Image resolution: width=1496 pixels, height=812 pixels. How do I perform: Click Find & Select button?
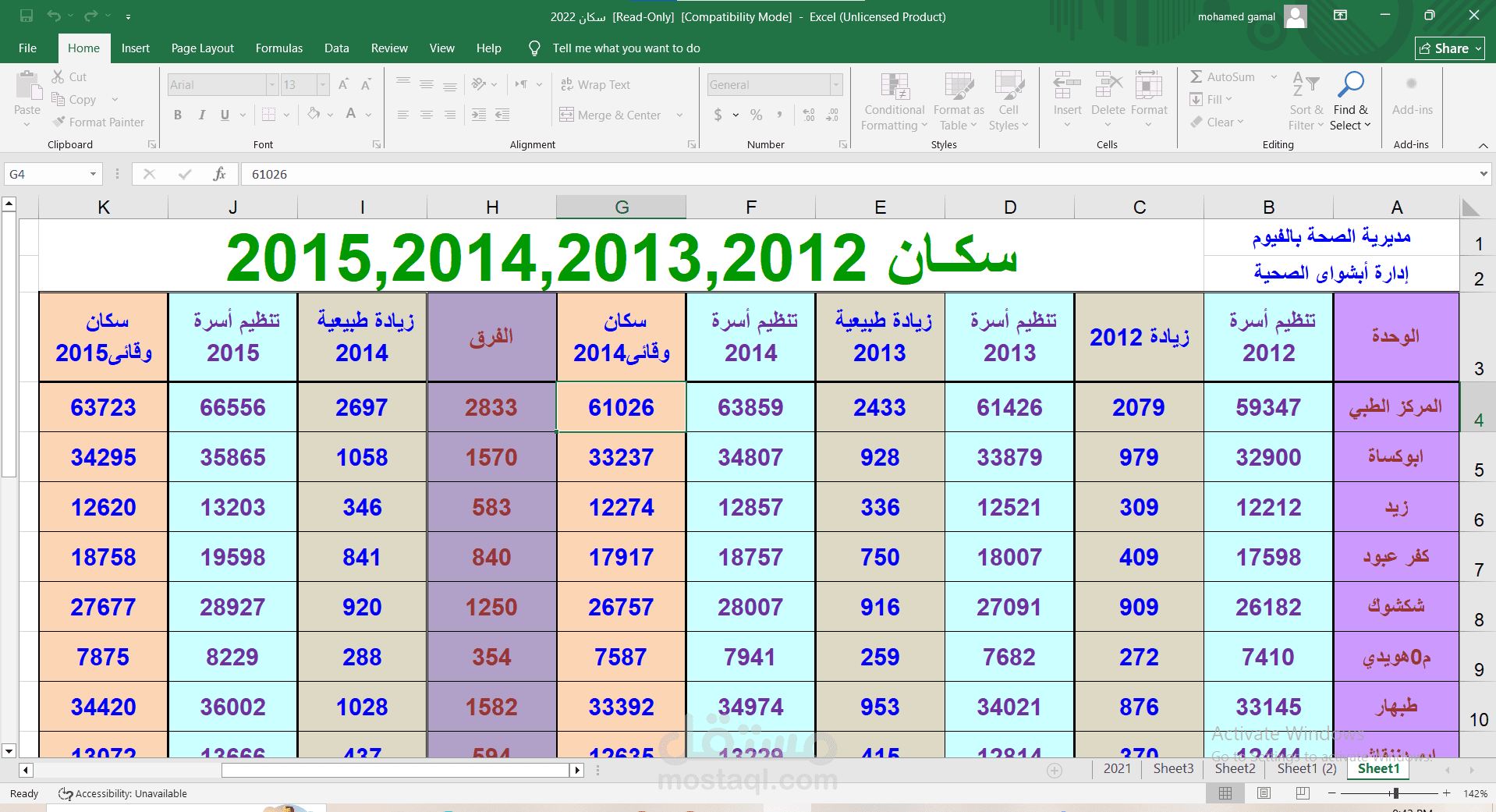1350,101
